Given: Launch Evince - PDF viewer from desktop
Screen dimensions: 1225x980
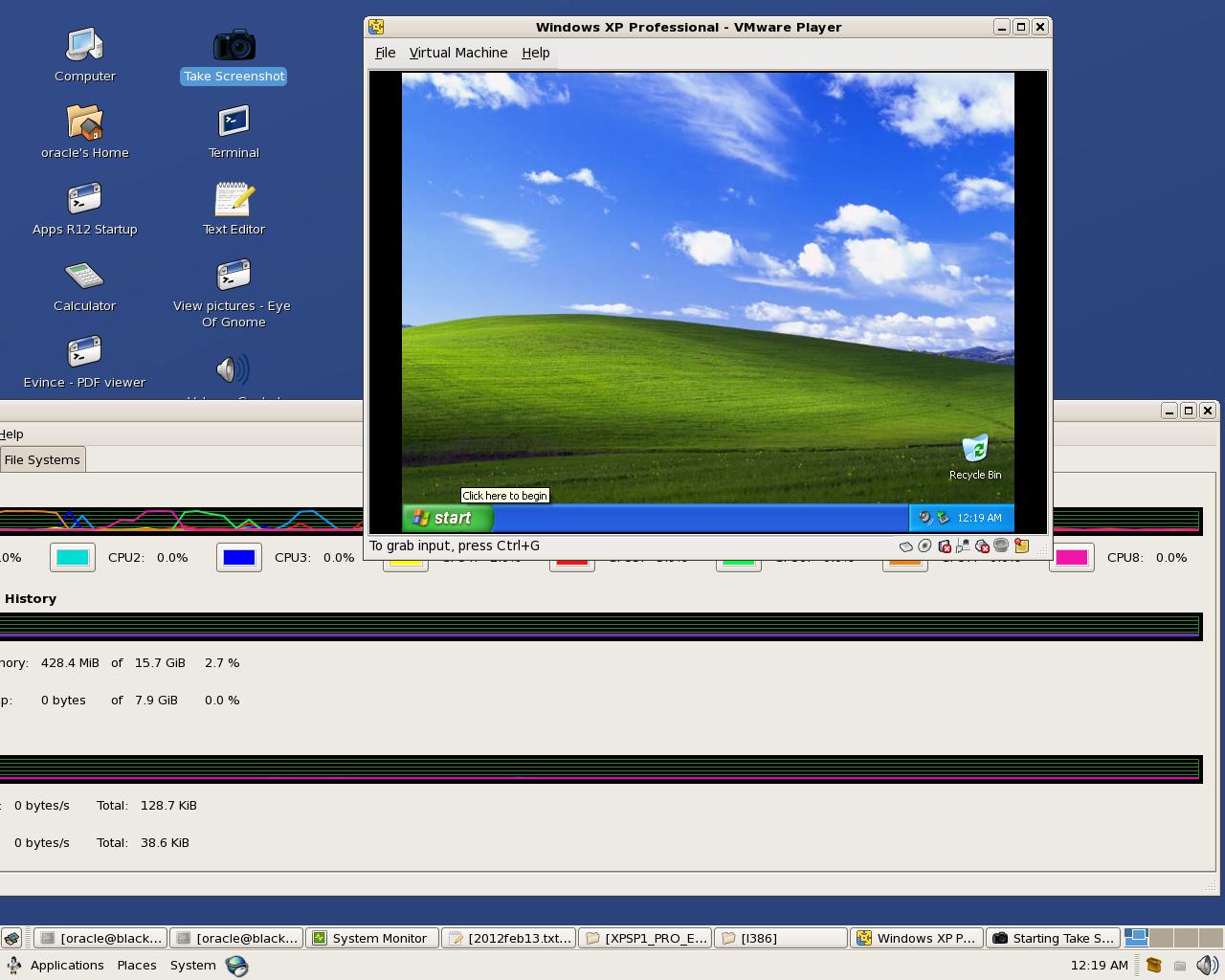Looking at the screenshot, I should (85, 354).
